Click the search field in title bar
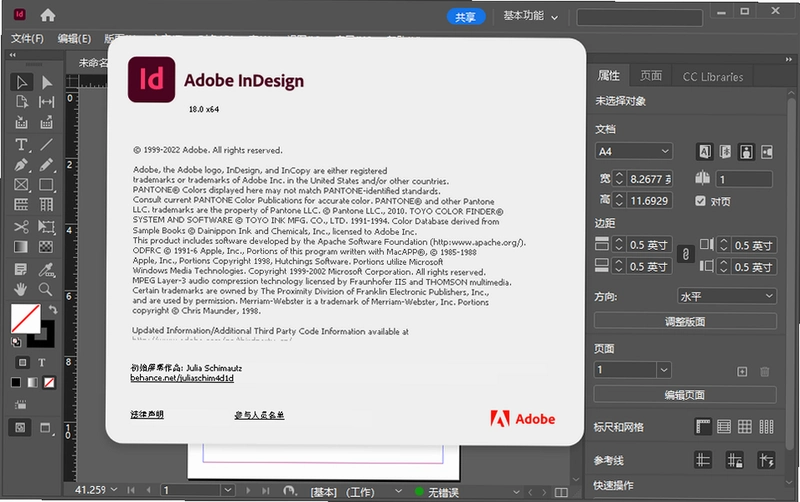The image size is (800, 502). click(639, 17)
